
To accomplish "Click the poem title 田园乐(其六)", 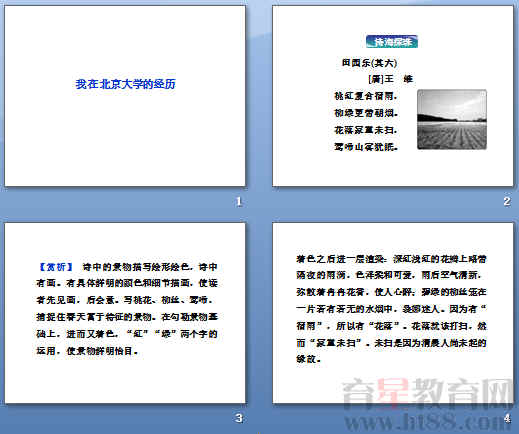I will pos(369,63).
